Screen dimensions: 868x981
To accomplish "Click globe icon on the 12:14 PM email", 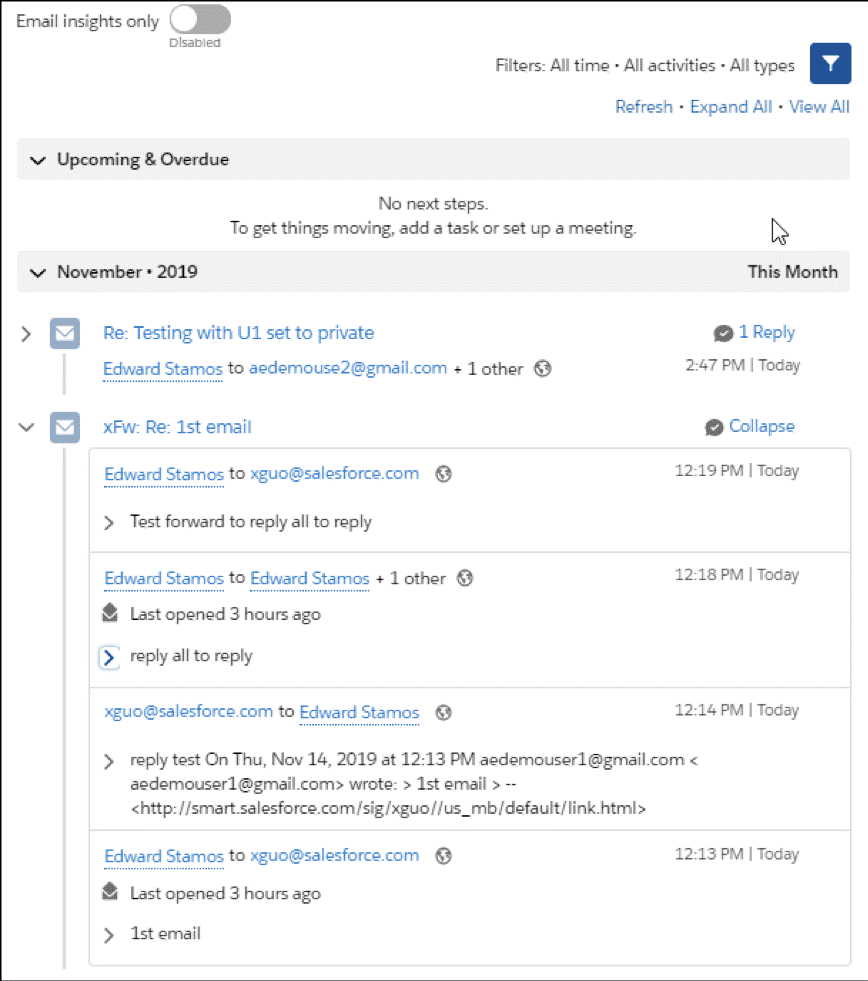I will tap(445, 713).
